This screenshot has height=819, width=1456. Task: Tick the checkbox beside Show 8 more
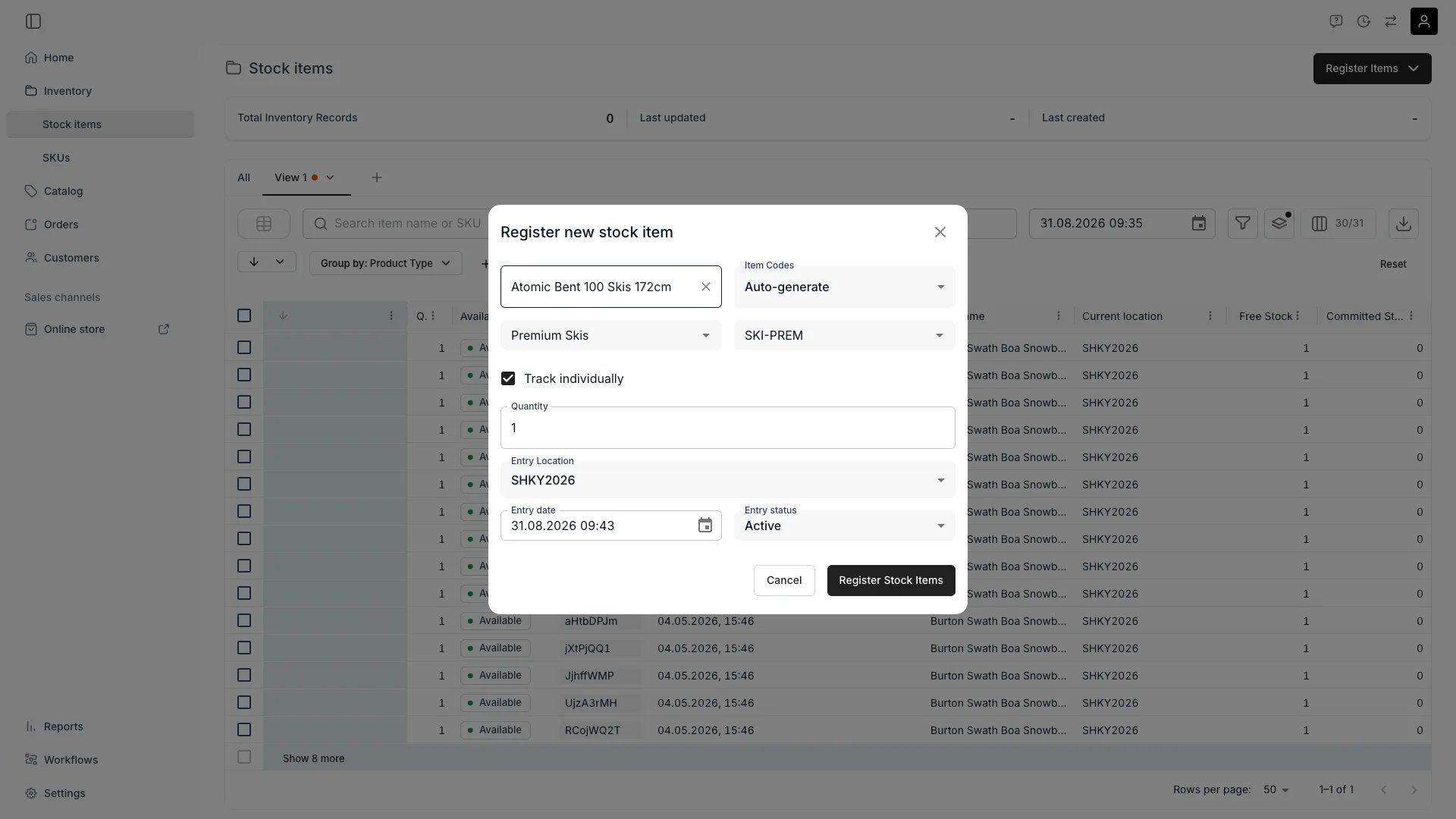(x=244, y=757)
